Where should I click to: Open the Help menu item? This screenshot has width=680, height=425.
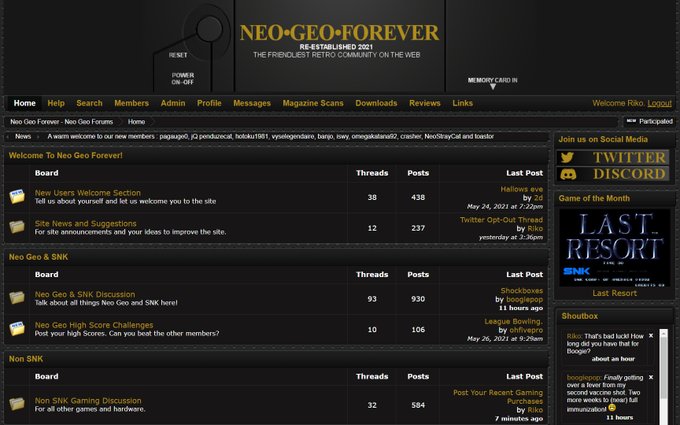click(x=56, y=103)
